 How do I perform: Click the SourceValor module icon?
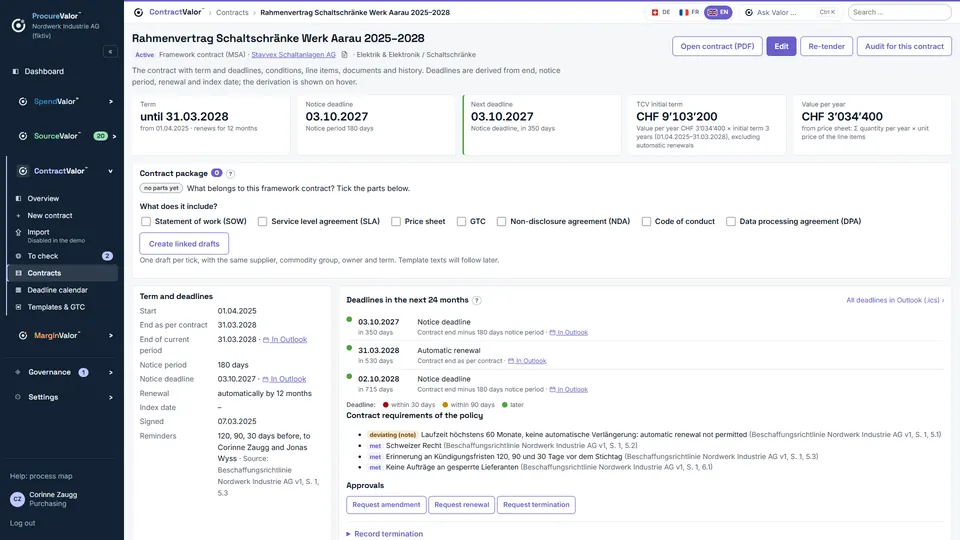(x=23, y=136)
